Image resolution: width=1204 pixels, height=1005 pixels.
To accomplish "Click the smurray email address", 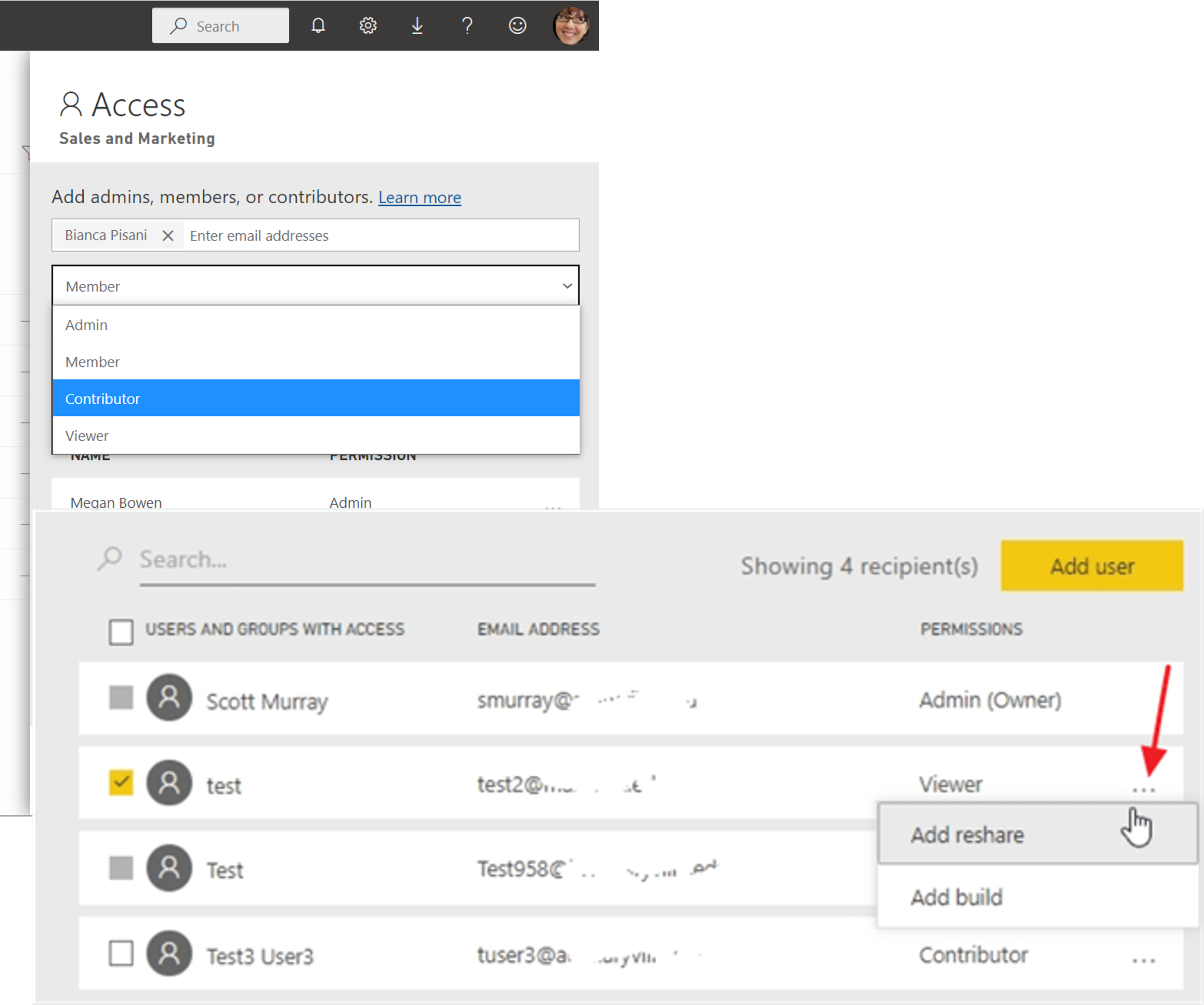I will (x=587, y=700).
